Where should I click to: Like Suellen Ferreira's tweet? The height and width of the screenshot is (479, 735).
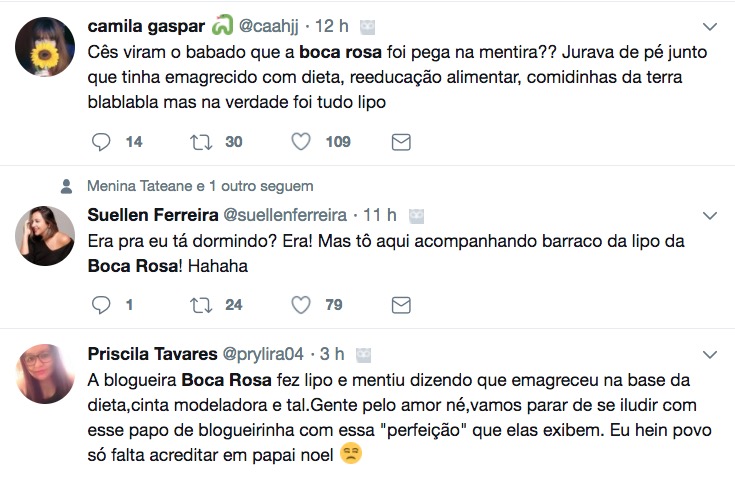(301, 304)
